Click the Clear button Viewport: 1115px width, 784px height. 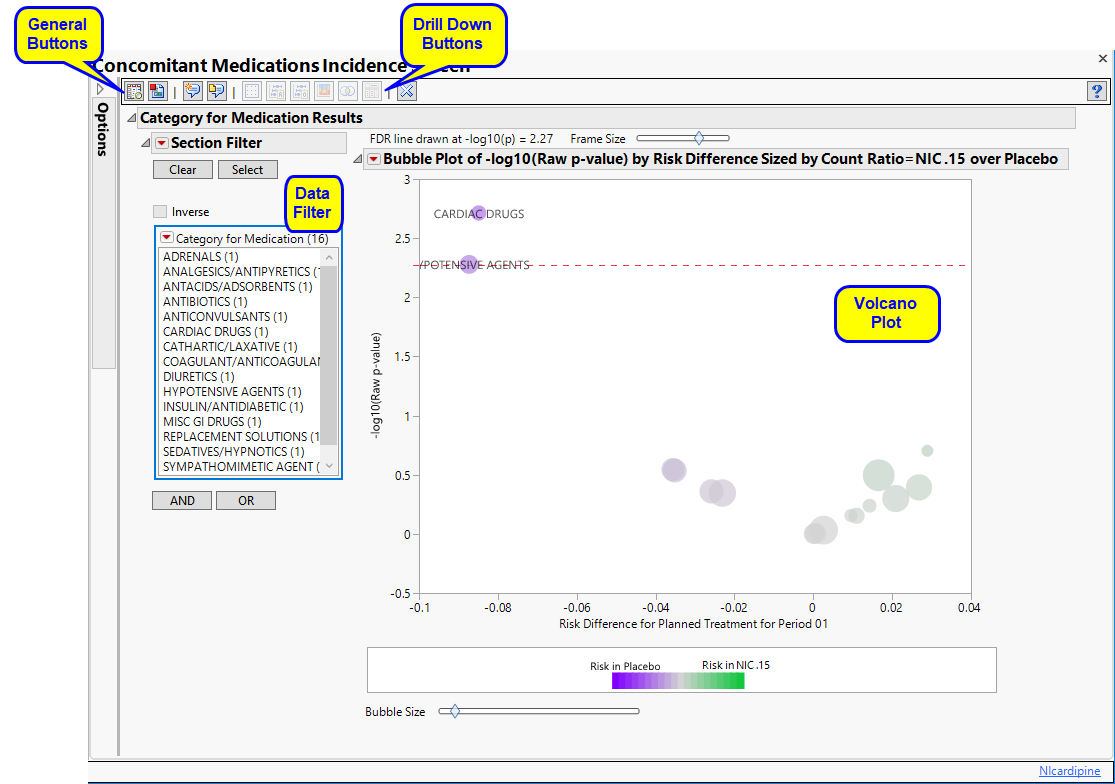pos(183,170)
